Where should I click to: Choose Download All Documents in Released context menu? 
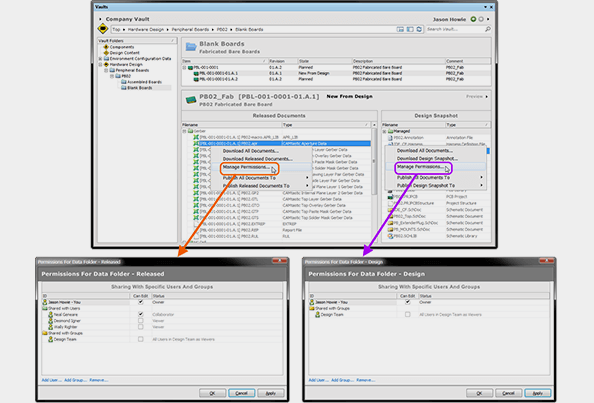(251, 151)
